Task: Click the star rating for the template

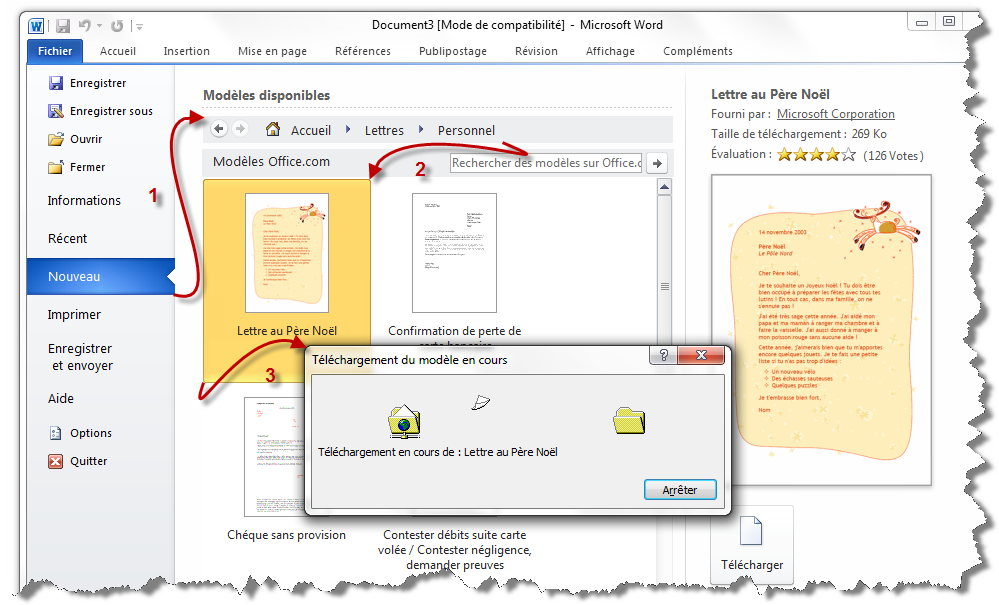Action: click(816, 155)
